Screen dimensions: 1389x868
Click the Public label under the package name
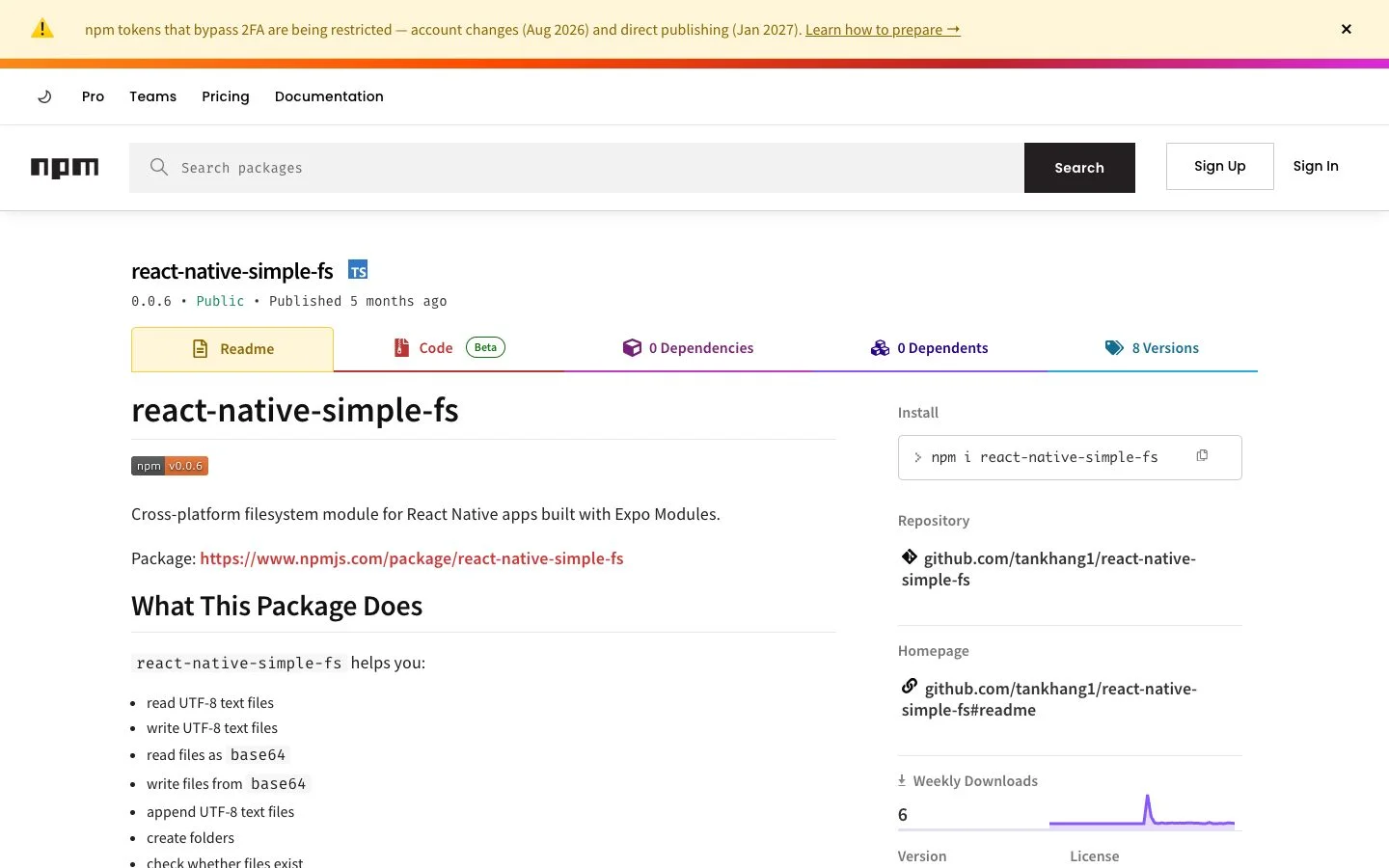[220, 301]
